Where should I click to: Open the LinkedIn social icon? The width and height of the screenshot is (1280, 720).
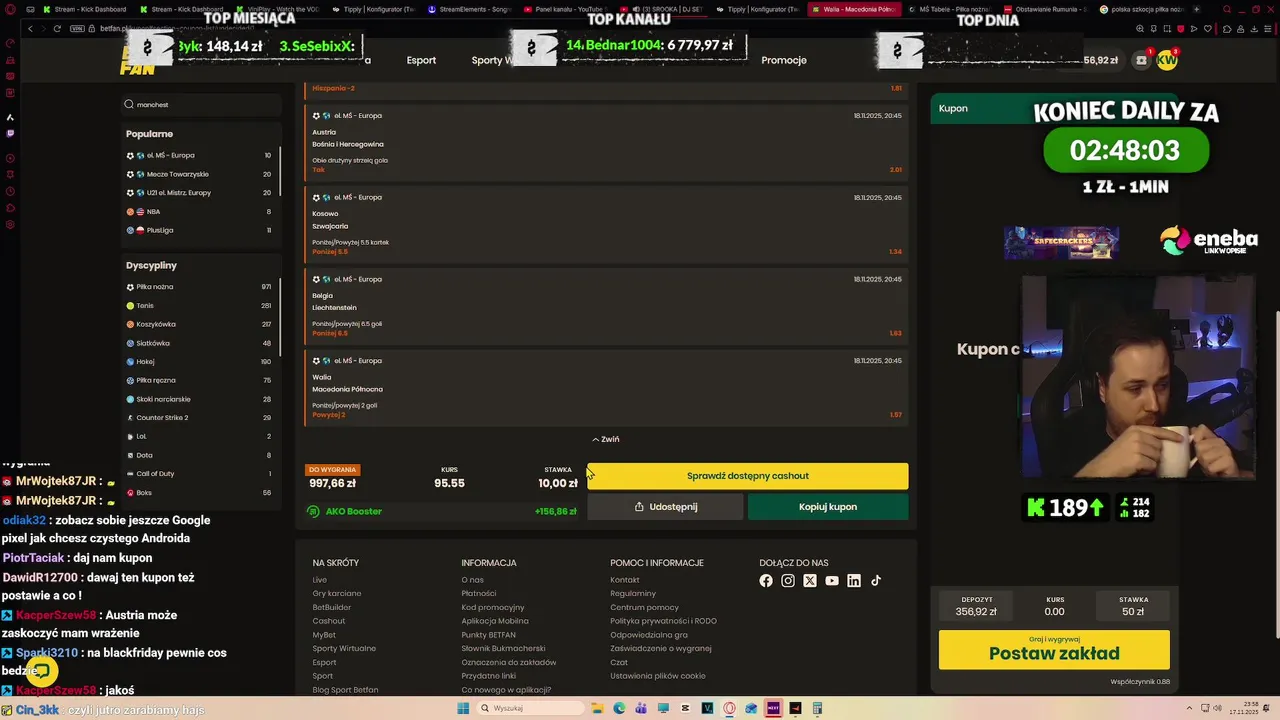coord(854,581)
